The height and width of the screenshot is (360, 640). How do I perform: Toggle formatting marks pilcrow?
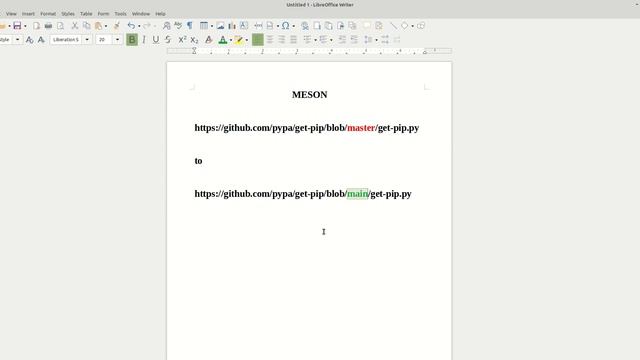[190, 26]
